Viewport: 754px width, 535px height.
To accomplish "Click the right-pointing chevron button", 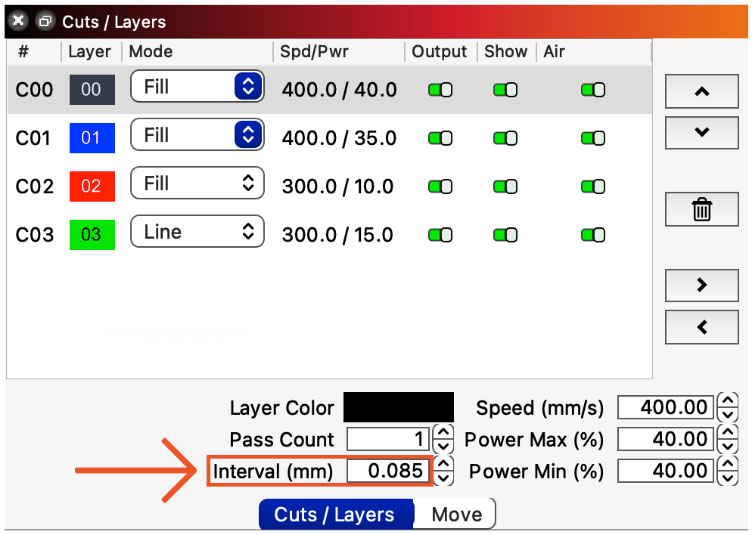I will (x=702, y=285).
